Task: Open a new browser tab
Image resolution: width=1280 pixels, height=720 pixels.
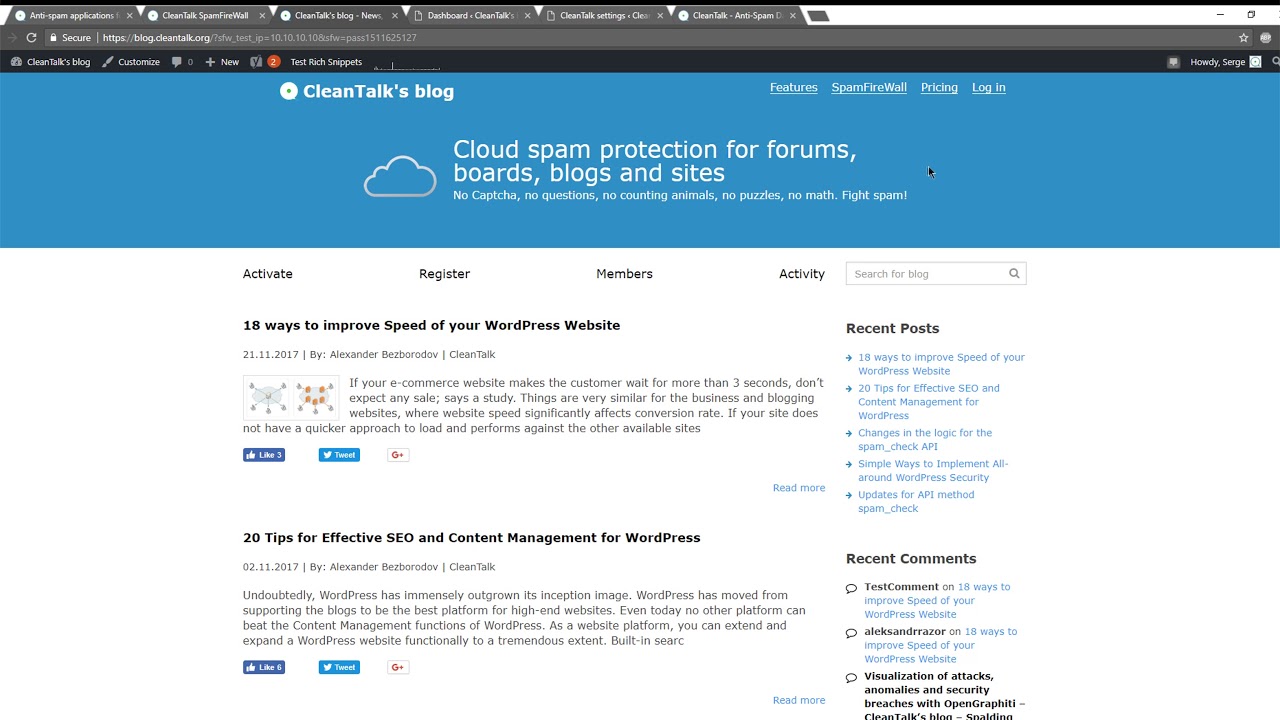Action: tap(817, 16)
